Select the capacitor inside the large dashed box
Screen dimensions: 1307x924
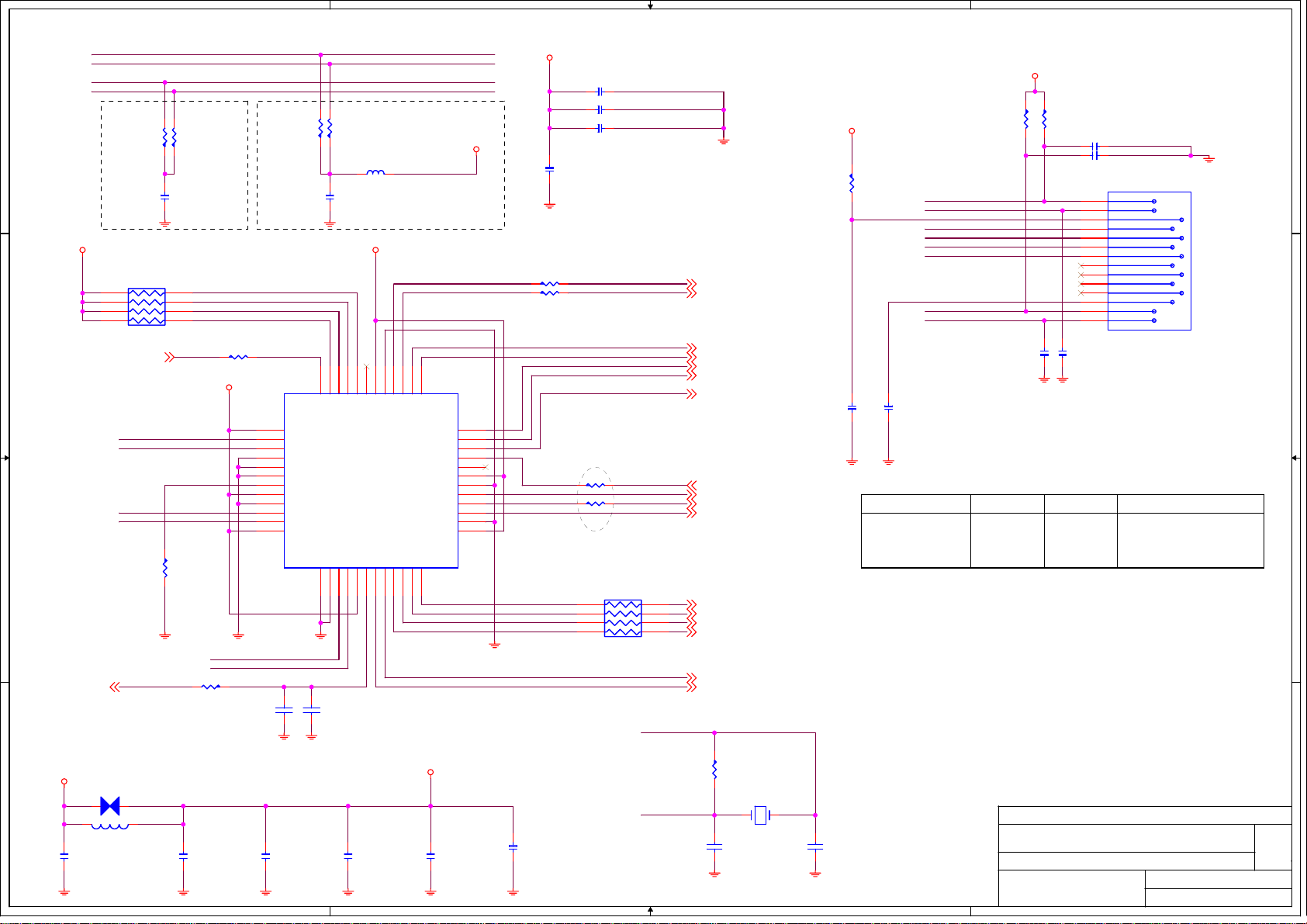point(330,197)
